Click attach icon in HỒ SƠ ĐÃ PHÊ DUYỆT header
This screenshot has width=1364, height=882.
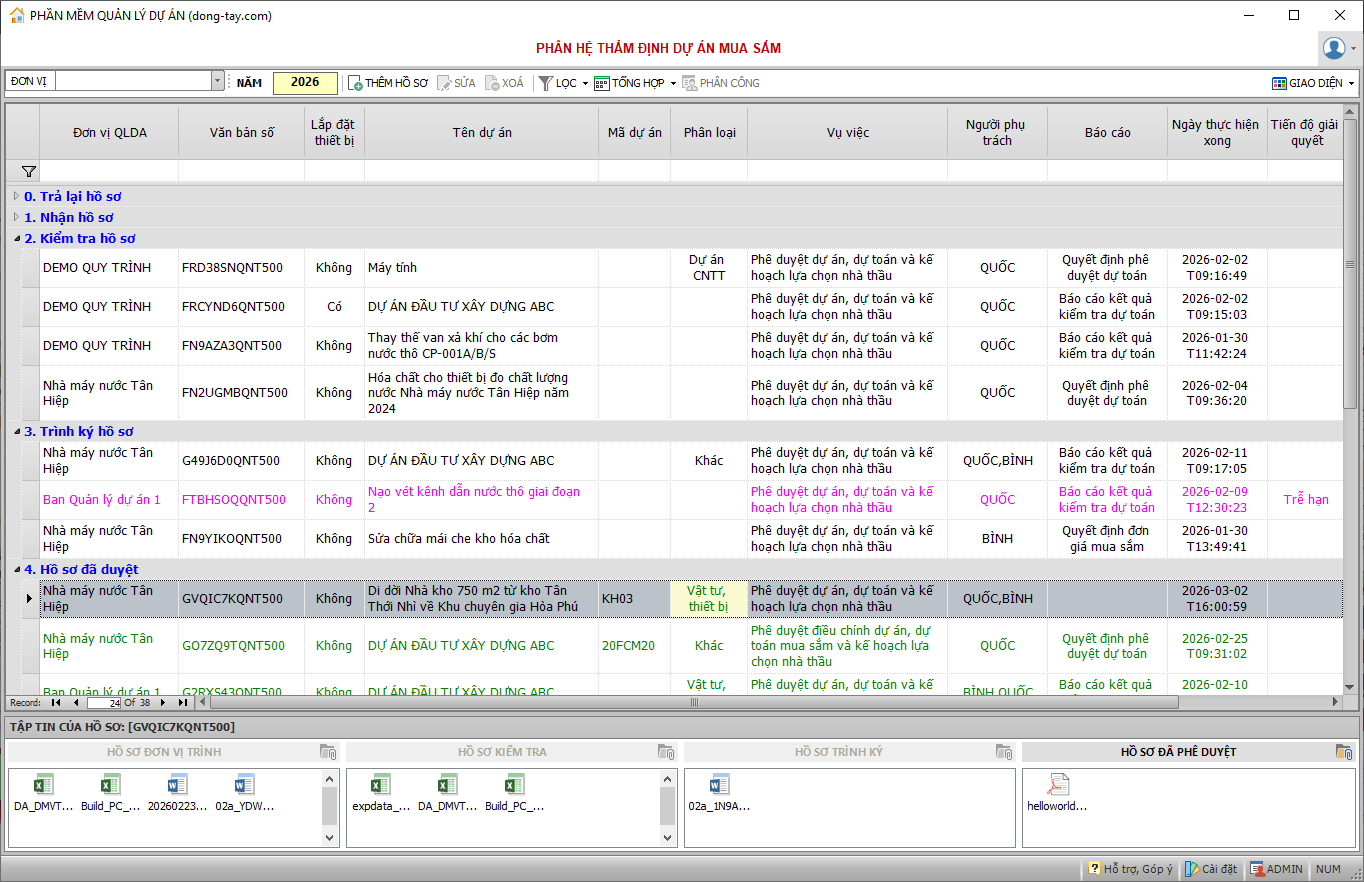tap(1344, 752)
